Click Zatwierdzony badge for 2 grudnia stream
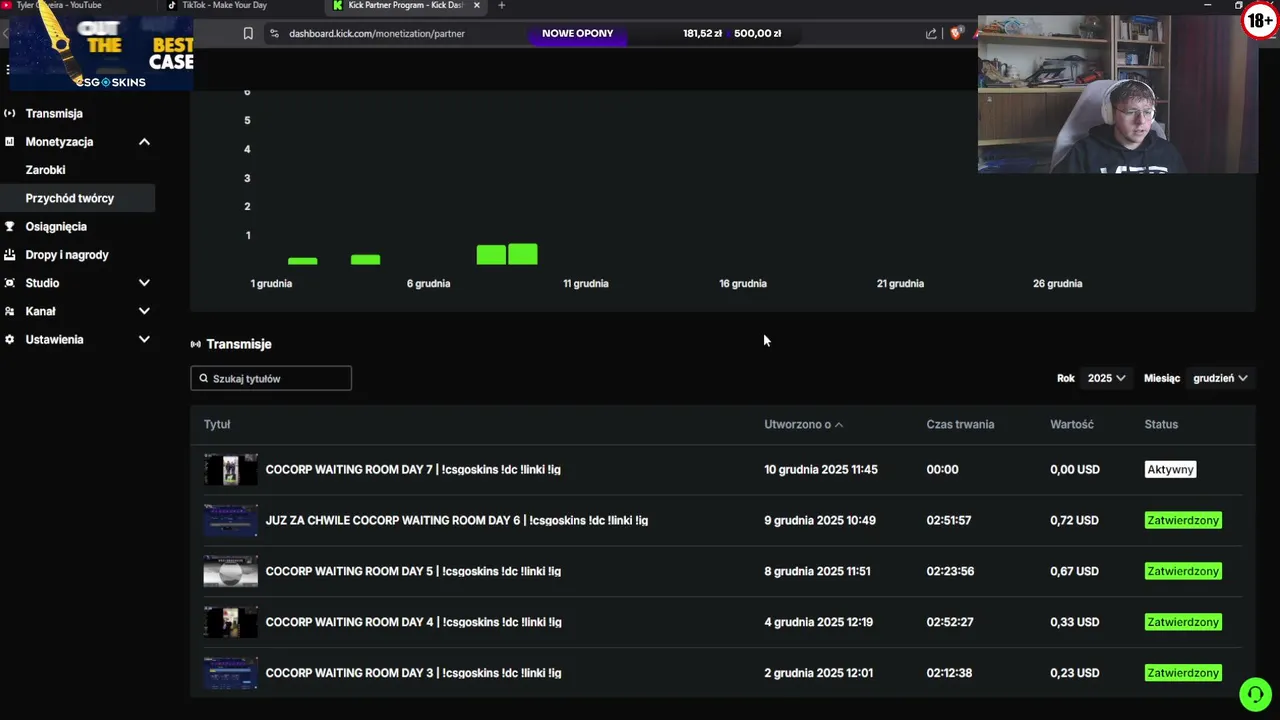The width and height of the screenshot is (1280, 720). (x=1183, y=673)
